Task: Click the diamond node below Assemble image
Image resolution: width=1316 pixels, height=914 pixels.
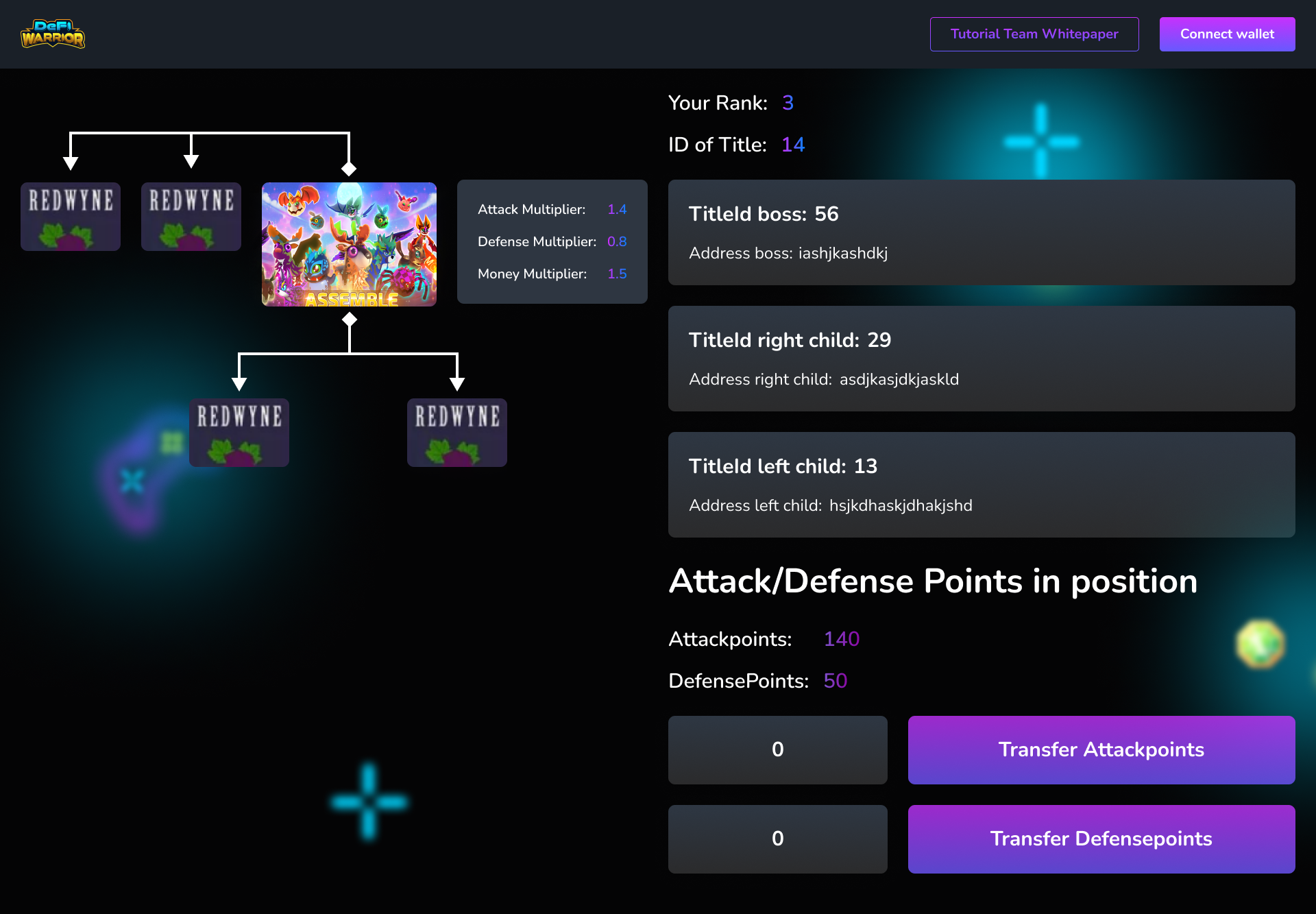Action: (x=350, y=320)
